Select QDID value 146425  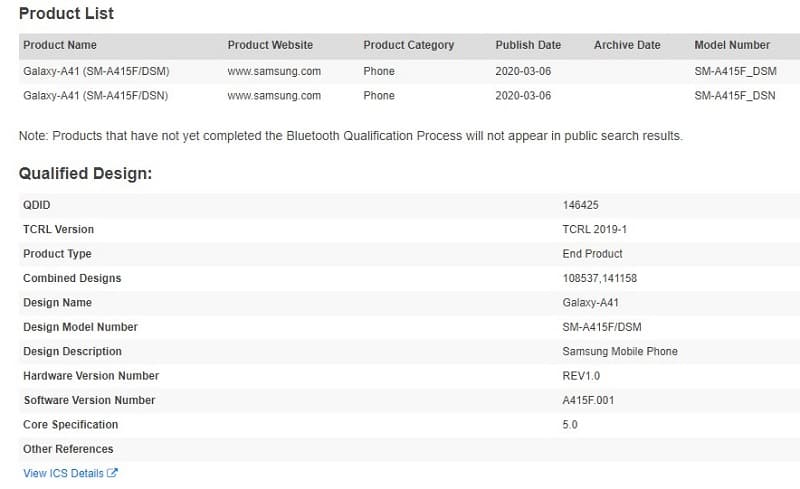(x=581, y=205)
